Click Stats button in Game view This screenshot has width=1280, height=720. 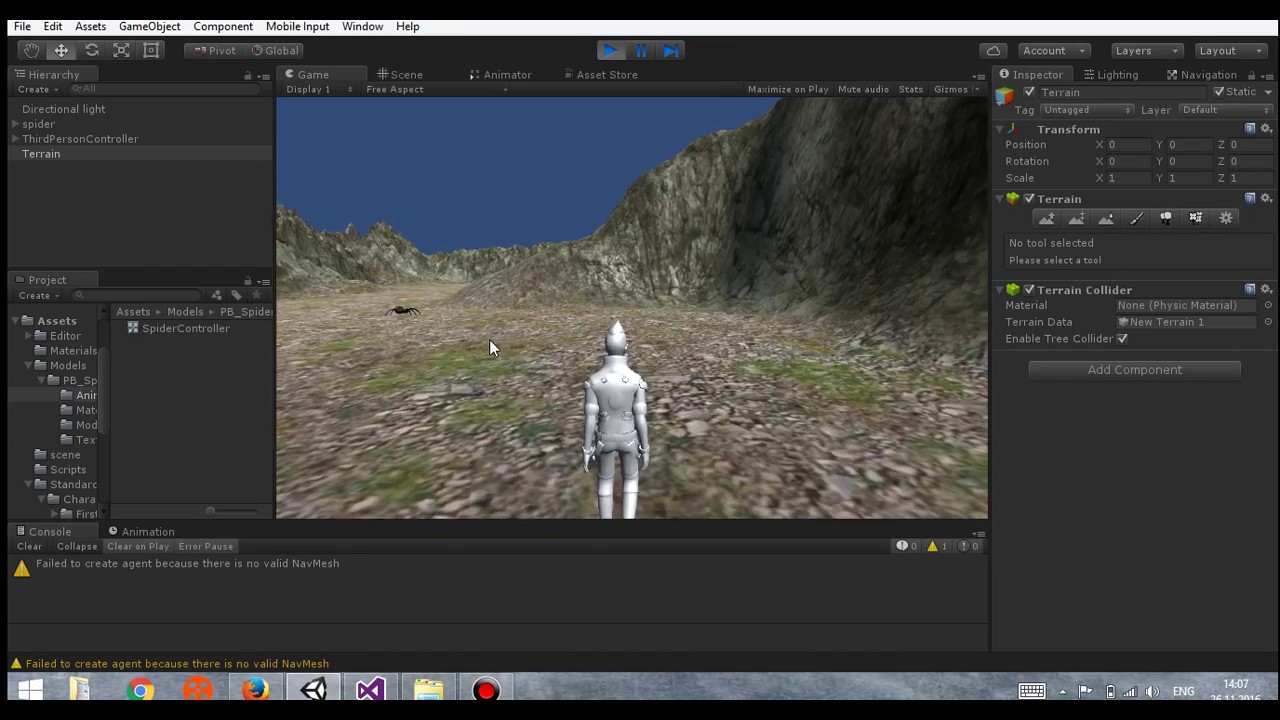(x=910, y=89)
